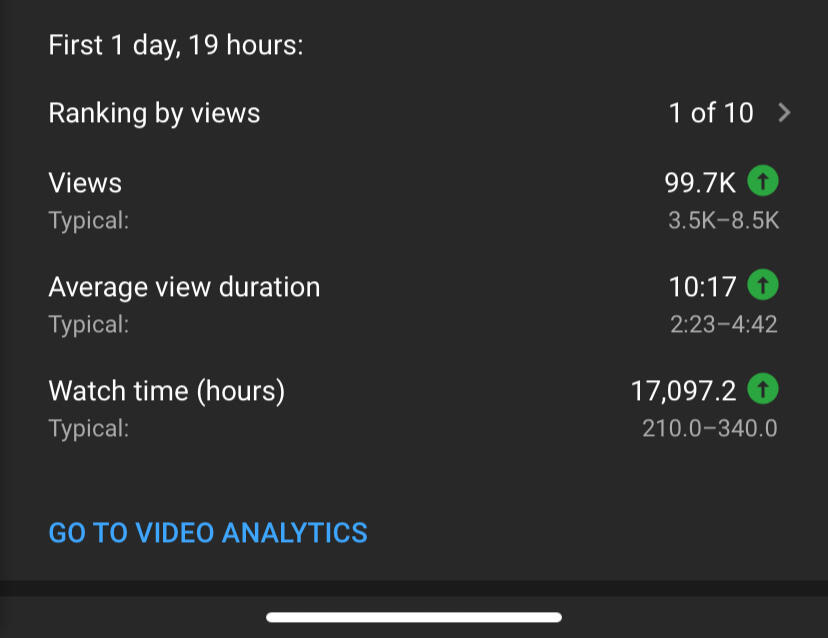Tap the Views metric label
The width and height of the screenshot is (828, 638).
point(85,183)
